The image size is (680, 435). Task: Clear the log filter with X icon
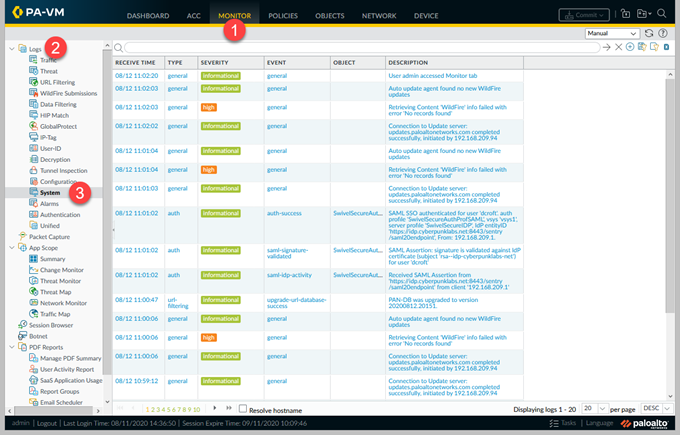618,47
